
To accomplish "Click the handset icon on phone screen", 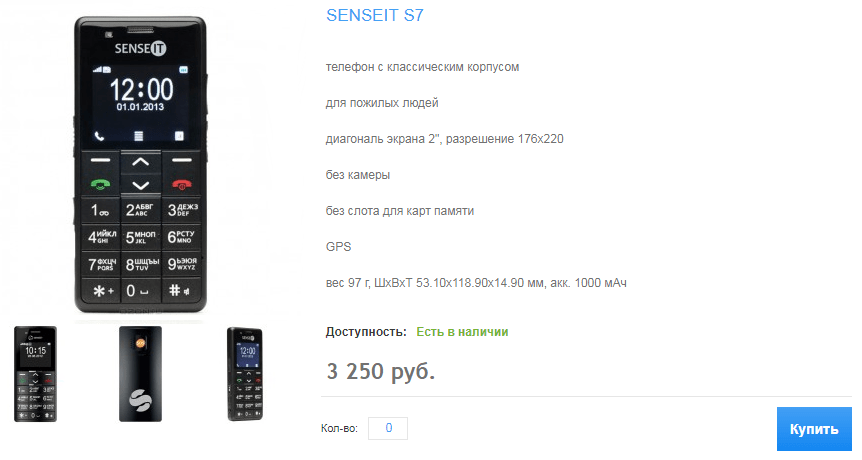I will click(x=100, y=136).
